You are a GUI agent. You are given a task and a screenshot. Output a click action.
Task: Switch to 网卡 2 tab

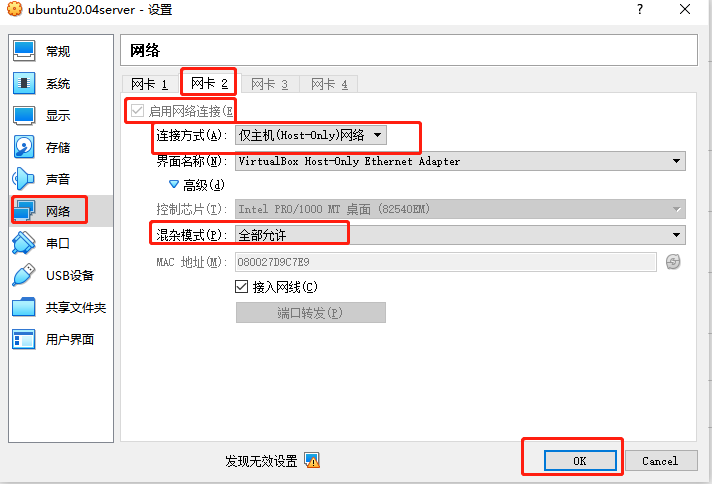point(209,83)
